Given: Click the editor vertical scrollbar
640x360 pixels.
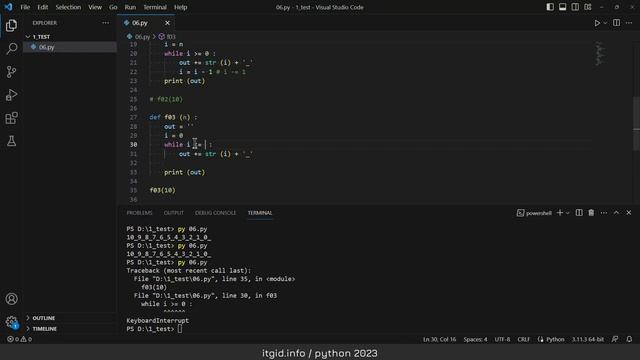Looking at the screenshot, I should pos(636,123).
